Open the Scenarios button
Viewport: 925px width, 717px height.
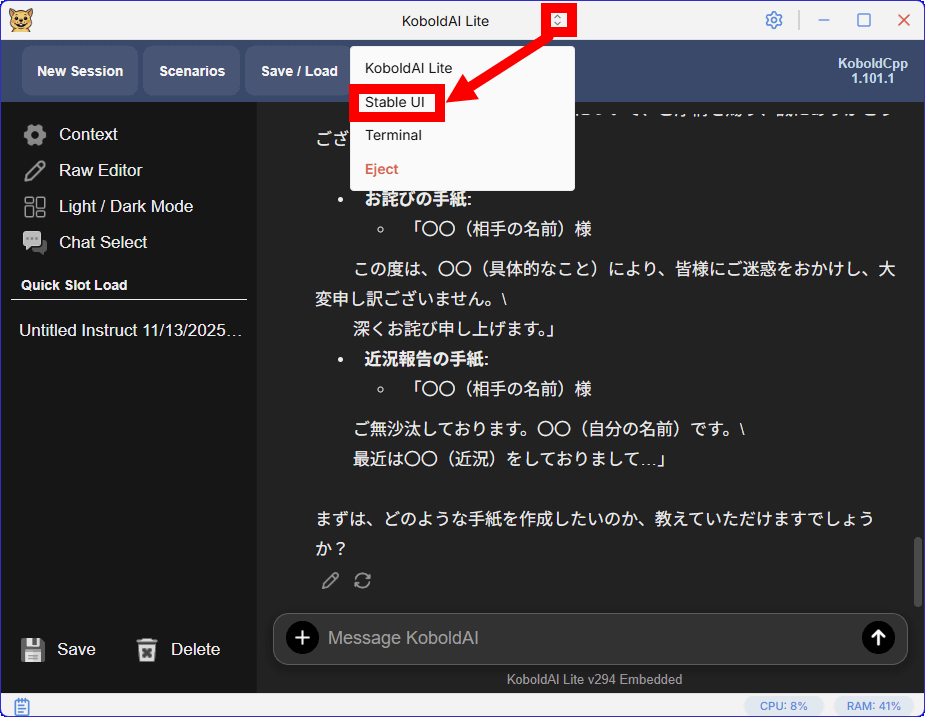192,71
